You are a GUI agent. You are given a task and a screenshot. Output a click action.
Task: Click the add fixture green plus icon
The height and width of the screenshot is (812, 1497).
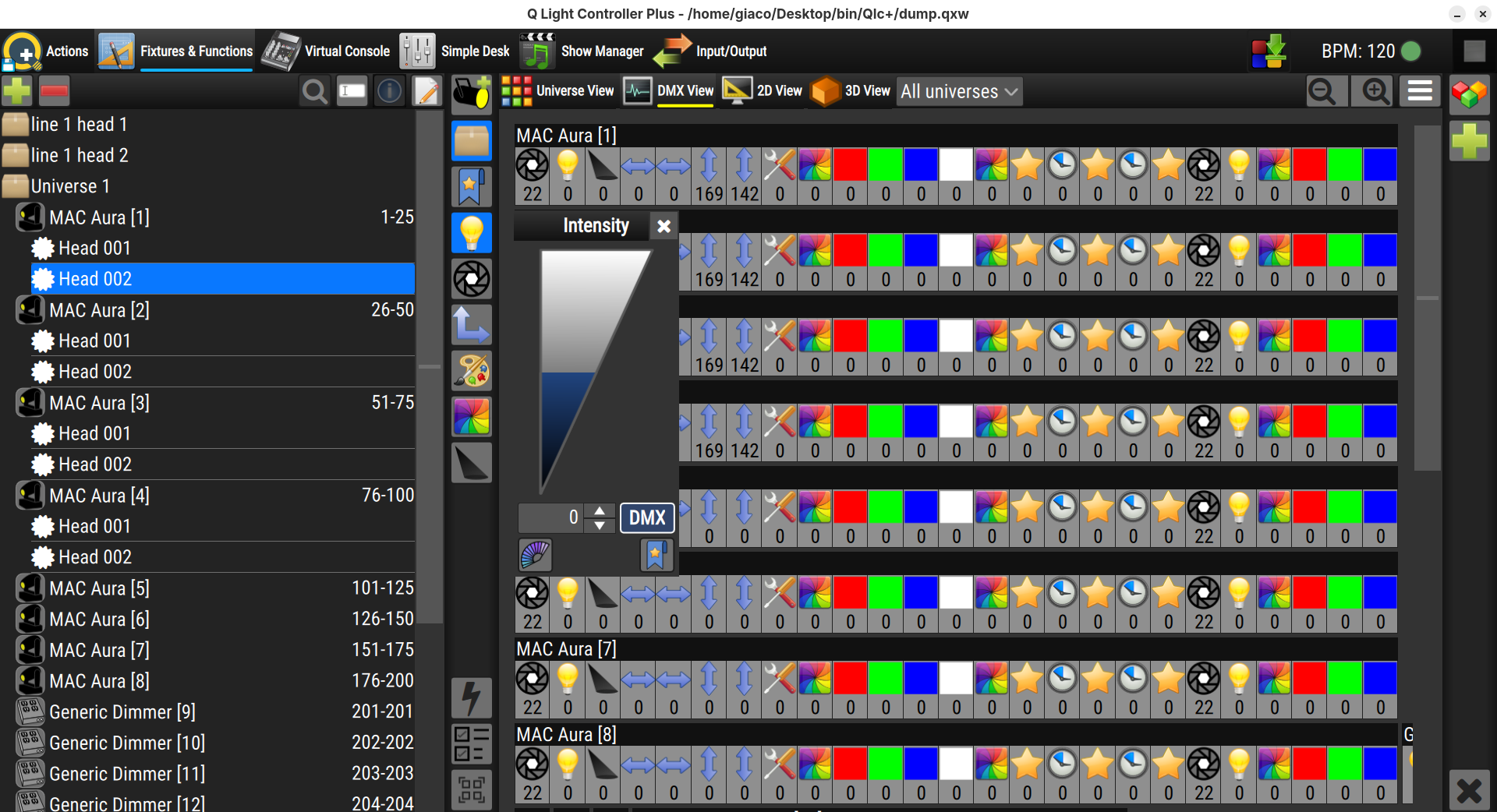(x=16, y=91)
